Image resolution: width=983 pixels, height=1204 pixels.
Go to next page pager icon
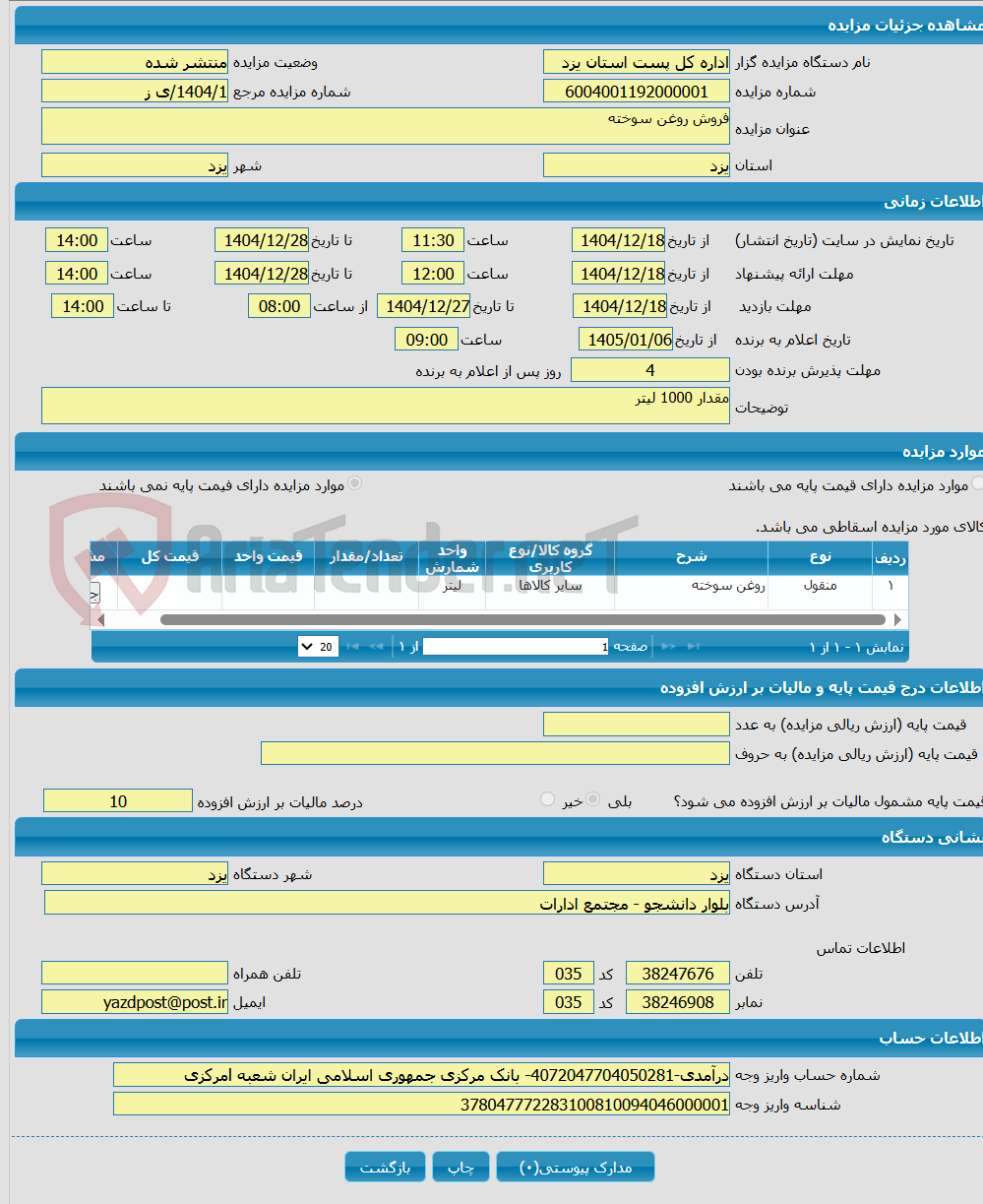pyautogui.click(x=669, y=647)
